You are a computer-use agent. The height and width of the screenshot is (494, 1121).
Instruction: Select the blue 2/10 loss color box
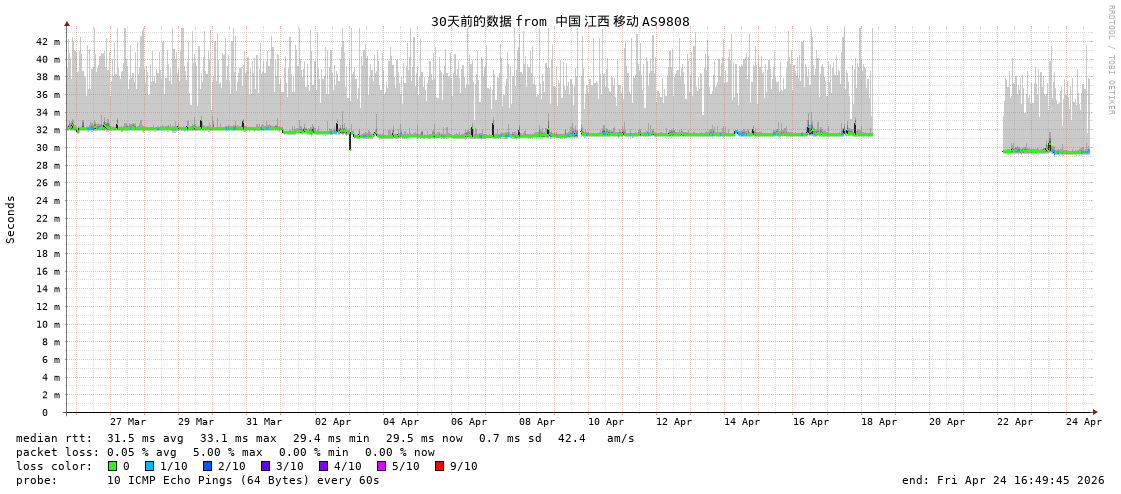click(x=207, y=466)
